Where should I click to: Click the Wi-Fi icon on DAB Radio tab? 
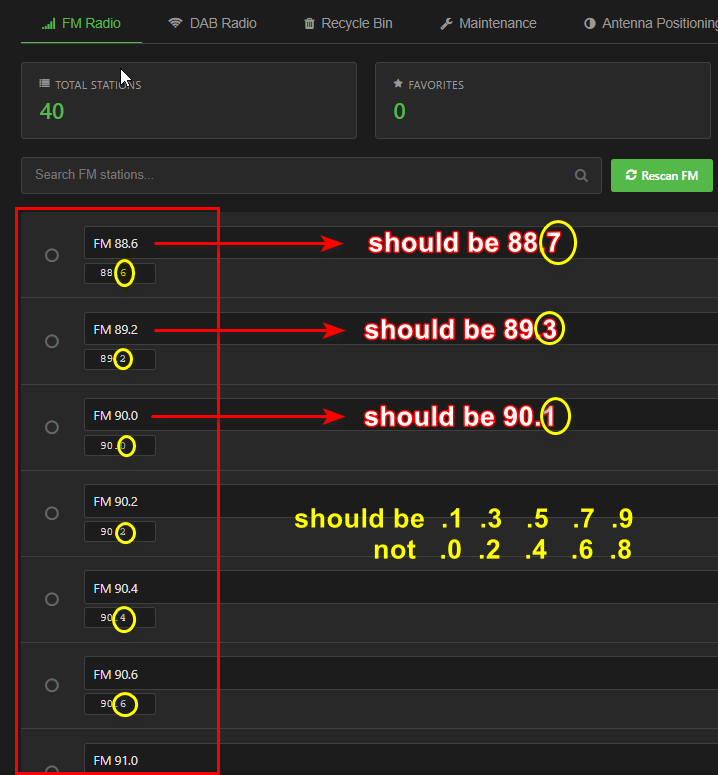click(175, 23)
